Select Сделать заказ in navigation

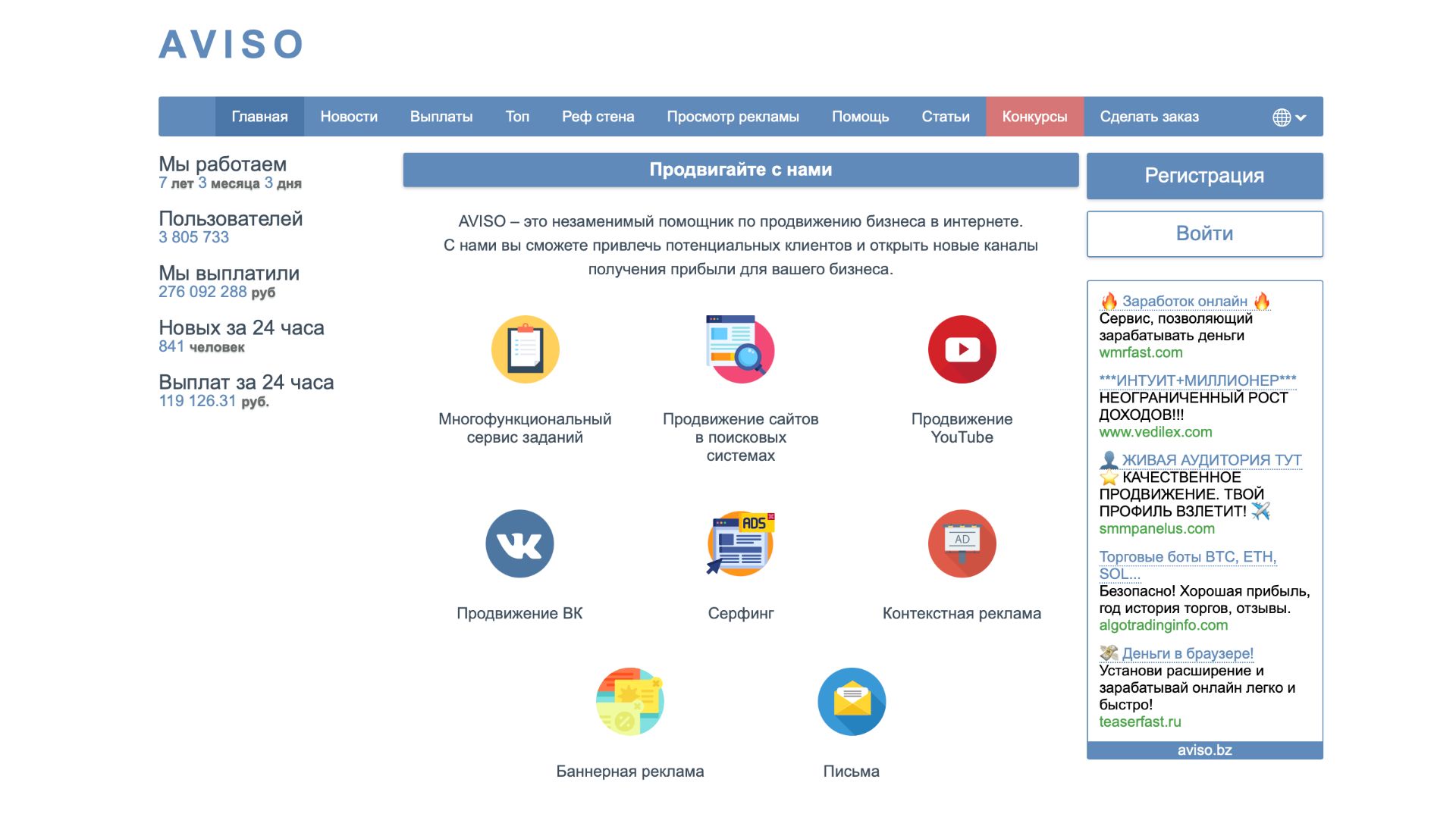click(1149, 117)
